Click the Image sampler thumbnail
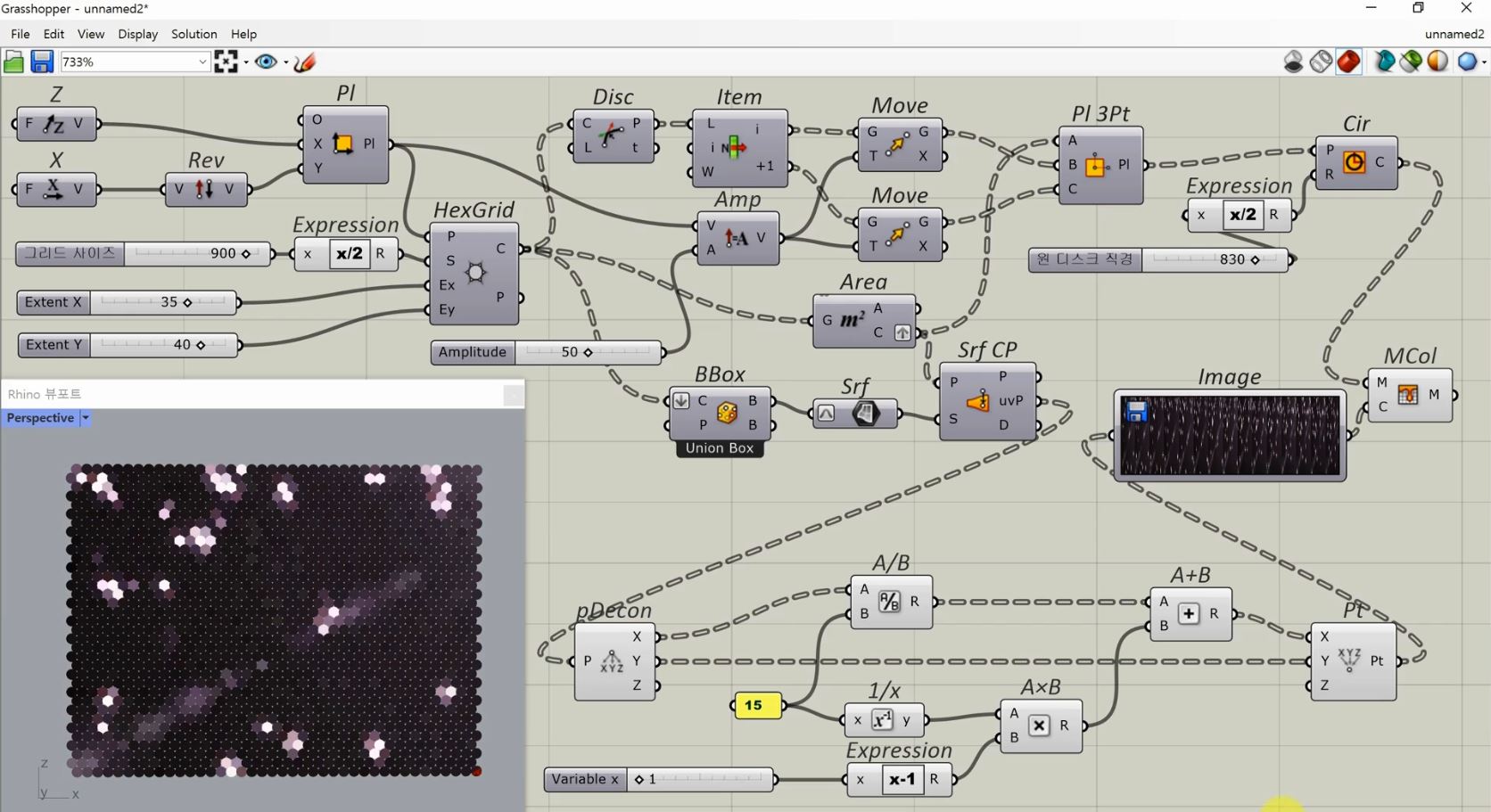The height and width of the screenshot is (812, 1491). [1230, 435]
